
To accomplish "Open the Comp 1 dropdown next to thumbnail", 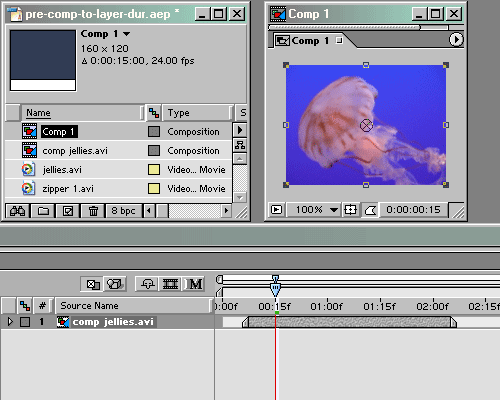I will [x=126, y=34].
